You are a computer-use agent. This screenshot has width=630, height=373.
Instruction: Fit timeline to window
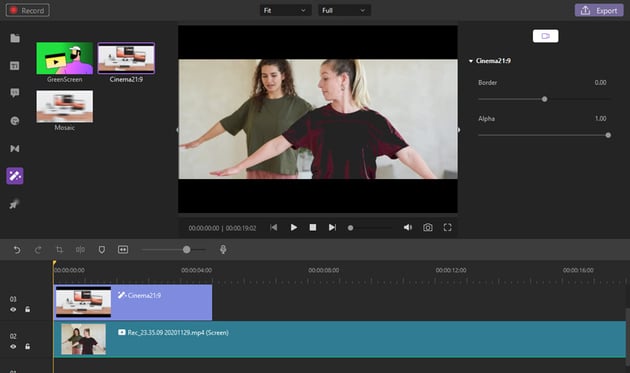coord(123,250)
